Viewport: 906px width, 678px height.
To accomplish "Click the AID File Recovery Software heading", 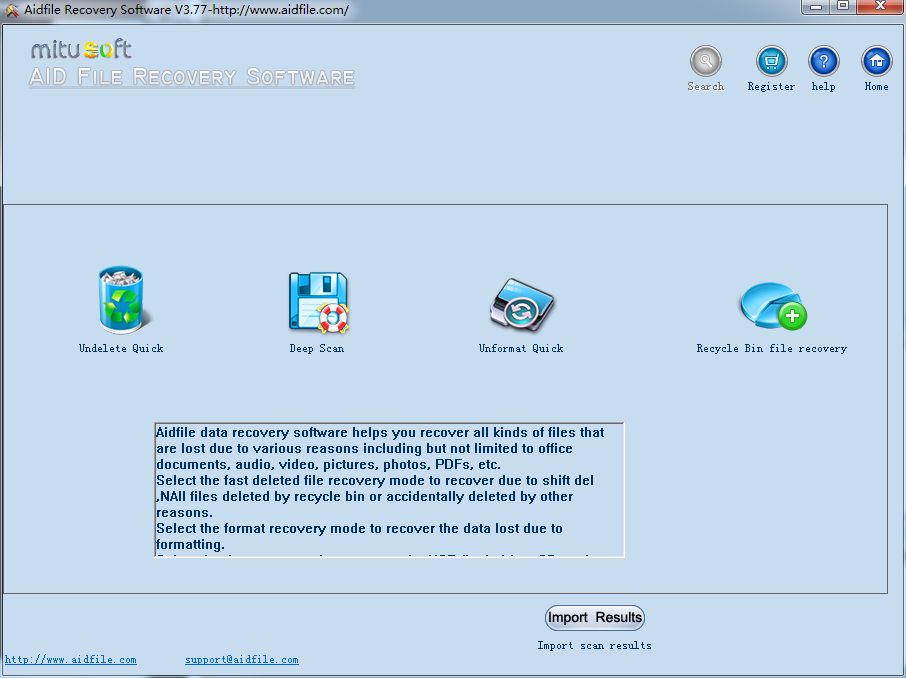I will pos(191,77).
